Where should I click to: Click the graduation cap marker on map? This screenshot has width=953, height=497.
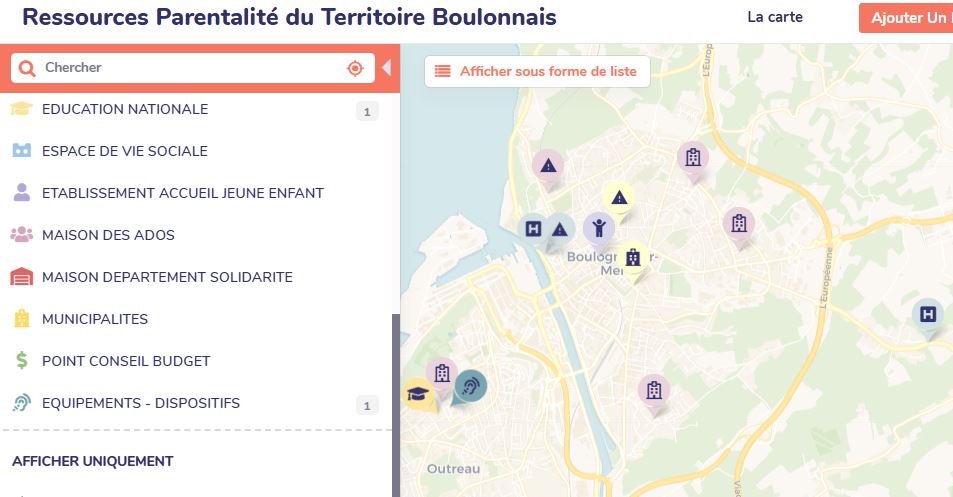[x=418, y=394]
